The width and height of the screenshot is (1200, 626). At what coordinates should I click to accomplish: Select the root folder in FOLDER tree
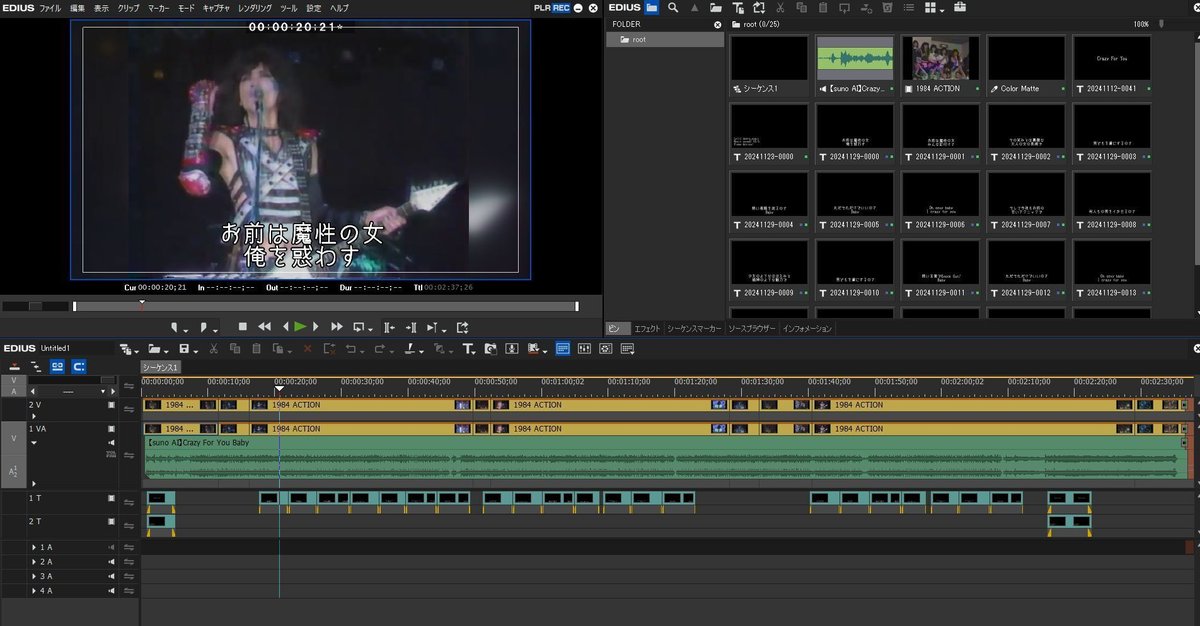point(665,40)
